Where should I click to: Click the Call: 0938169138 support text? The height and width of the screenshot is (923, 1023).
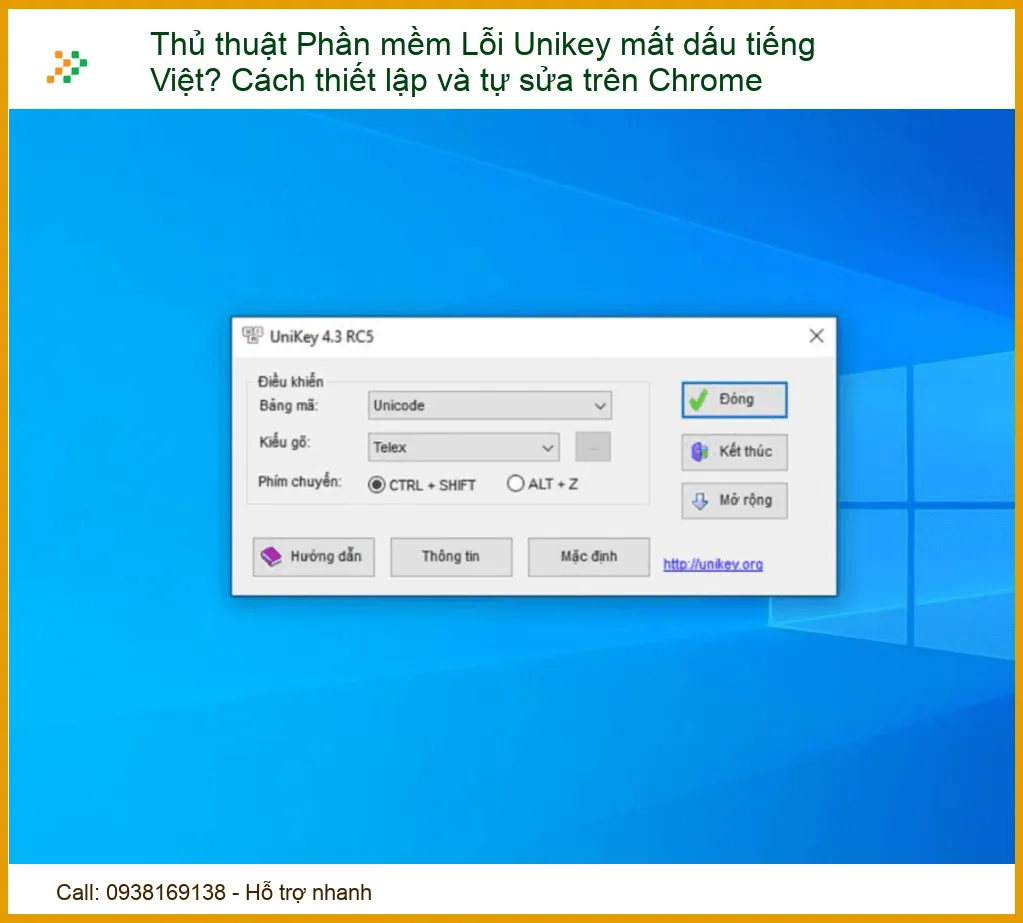coord(214,892)
